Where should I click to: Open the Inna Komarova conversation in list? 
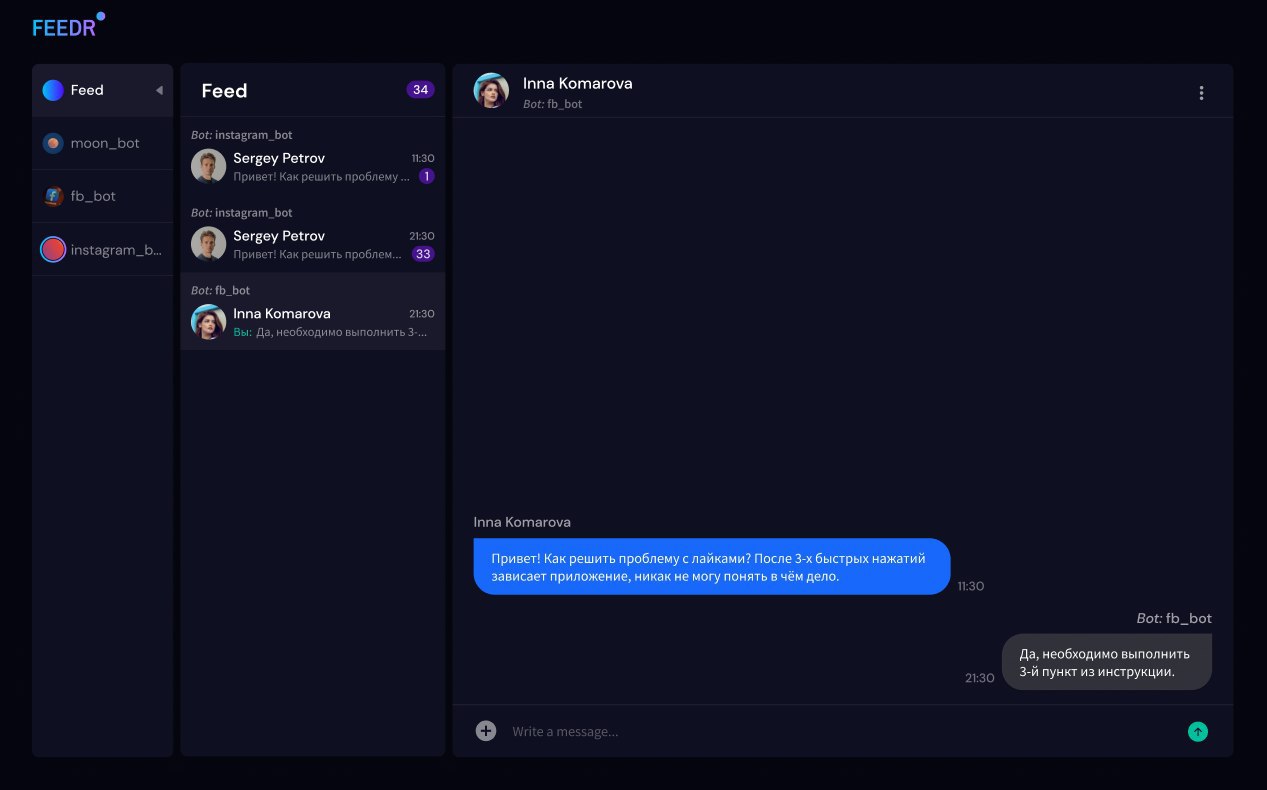pyautogui.click(x=312, y=312)
